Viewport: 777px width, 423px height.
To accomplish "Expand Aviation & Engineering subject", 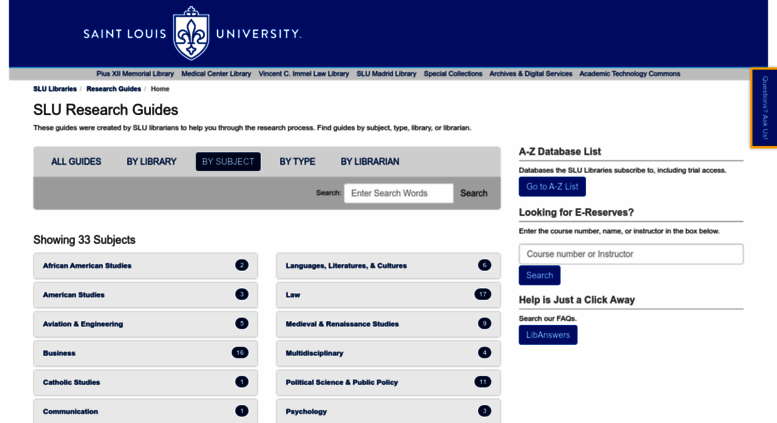I will [x=145, y=324].
